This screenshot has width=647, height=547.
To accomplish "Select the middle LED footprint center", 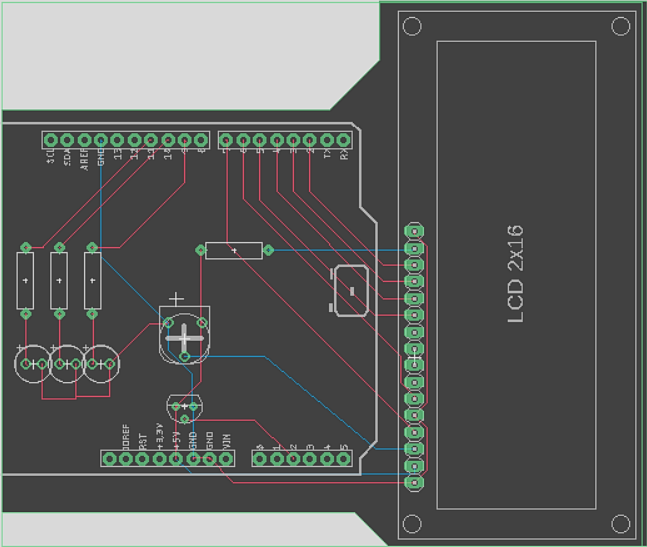I will click(x=67, y=364).
